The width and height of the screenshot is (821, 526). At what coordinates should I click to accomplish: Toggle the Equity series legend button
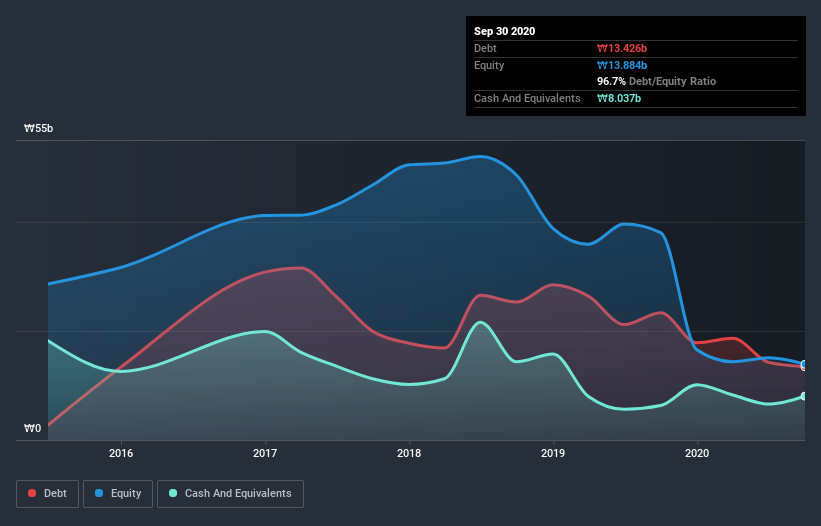(x=118, y=494)
